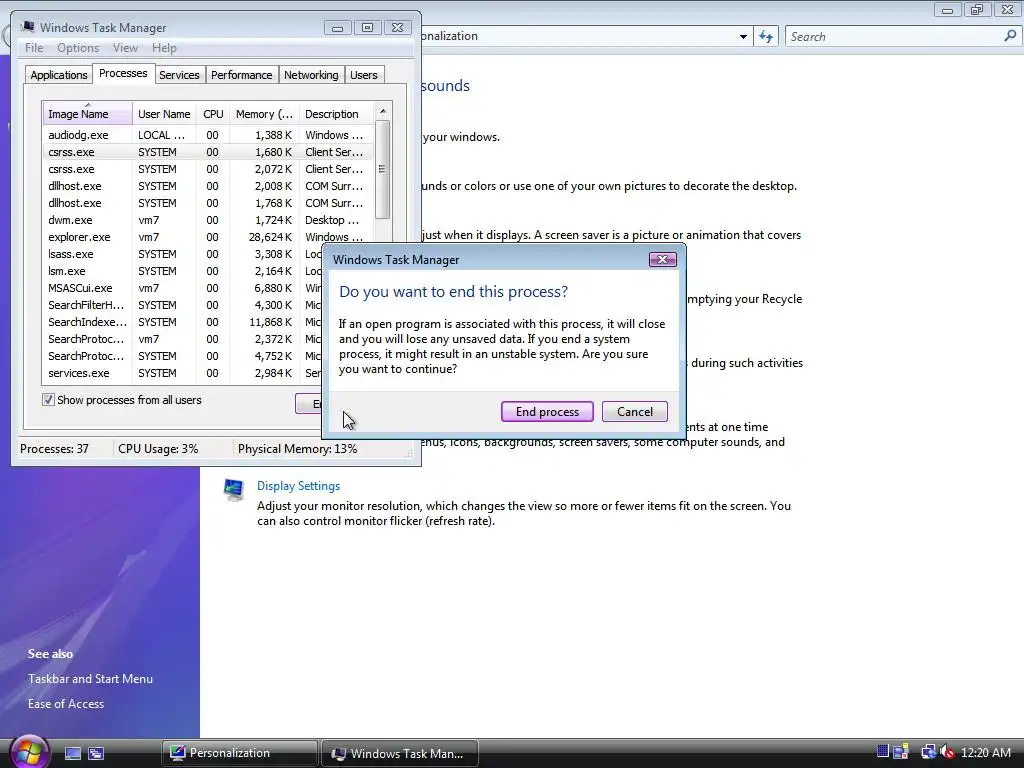Click CPU Usage: 3% status entry
The height and width of the screenshot is (768, 1024).
(158, 449)
